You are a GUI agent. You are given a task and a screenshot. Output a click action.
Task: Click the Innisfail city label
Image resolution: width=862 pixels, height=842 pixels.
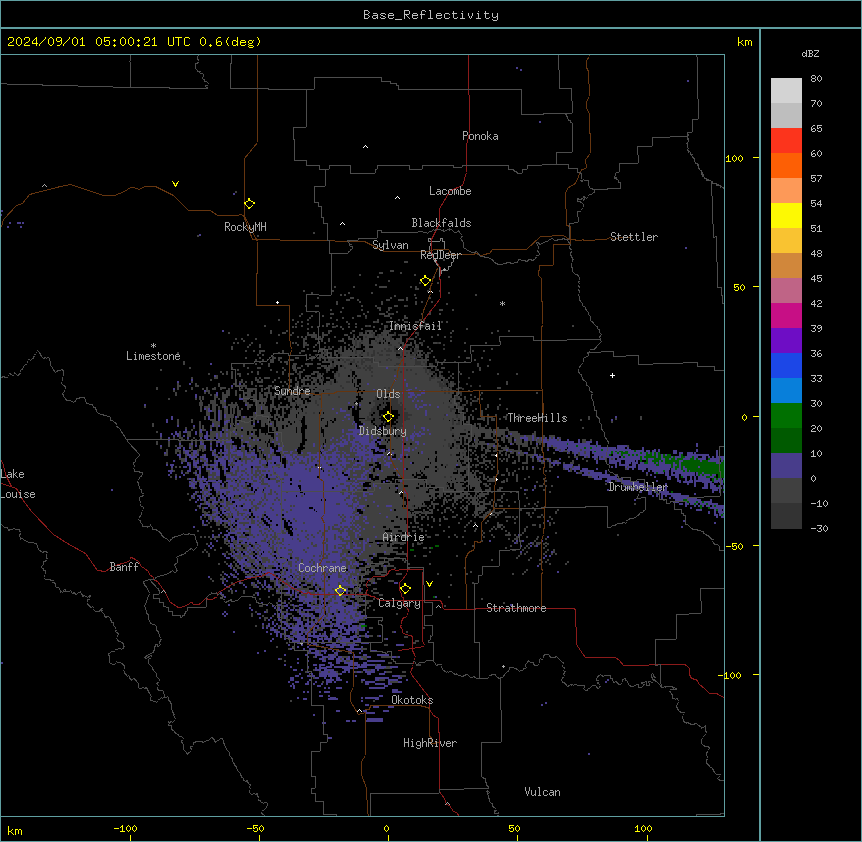point(415,326)
